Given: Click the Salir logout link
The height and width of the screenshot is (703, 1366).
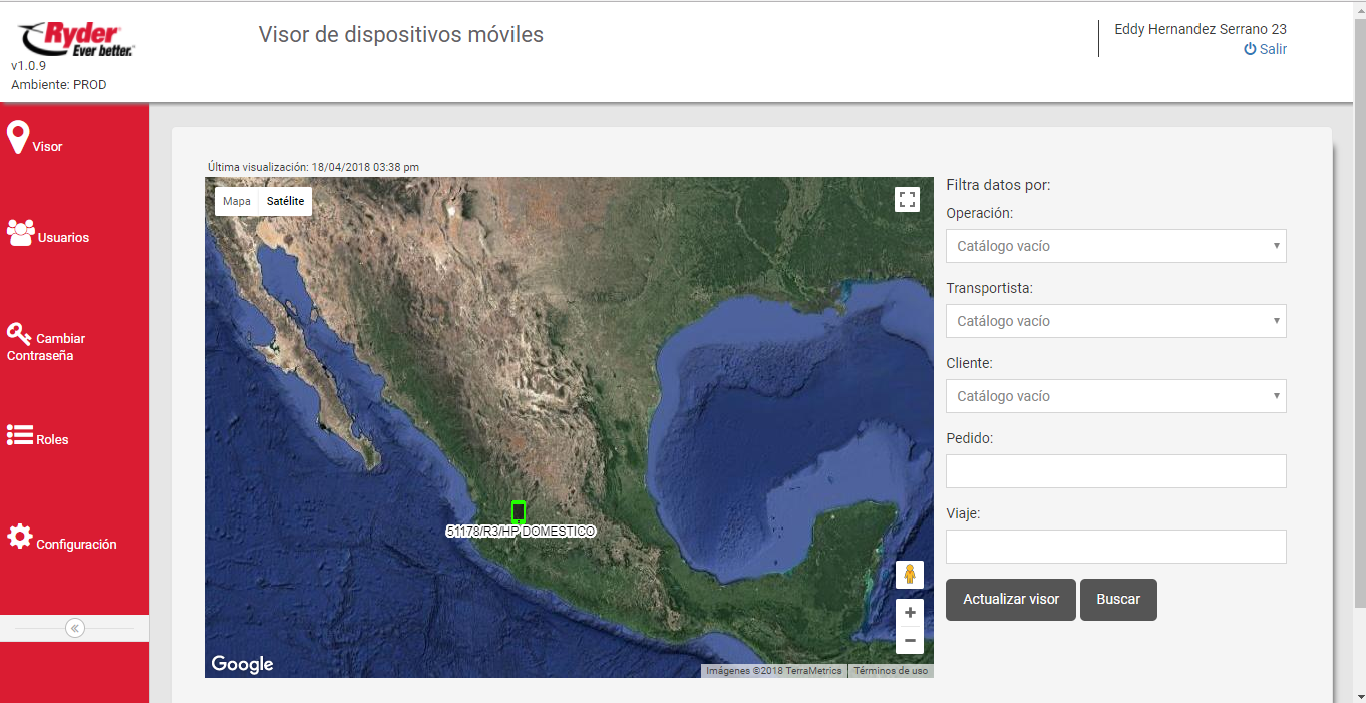Looking at the screenshot, I should 1265,49.
